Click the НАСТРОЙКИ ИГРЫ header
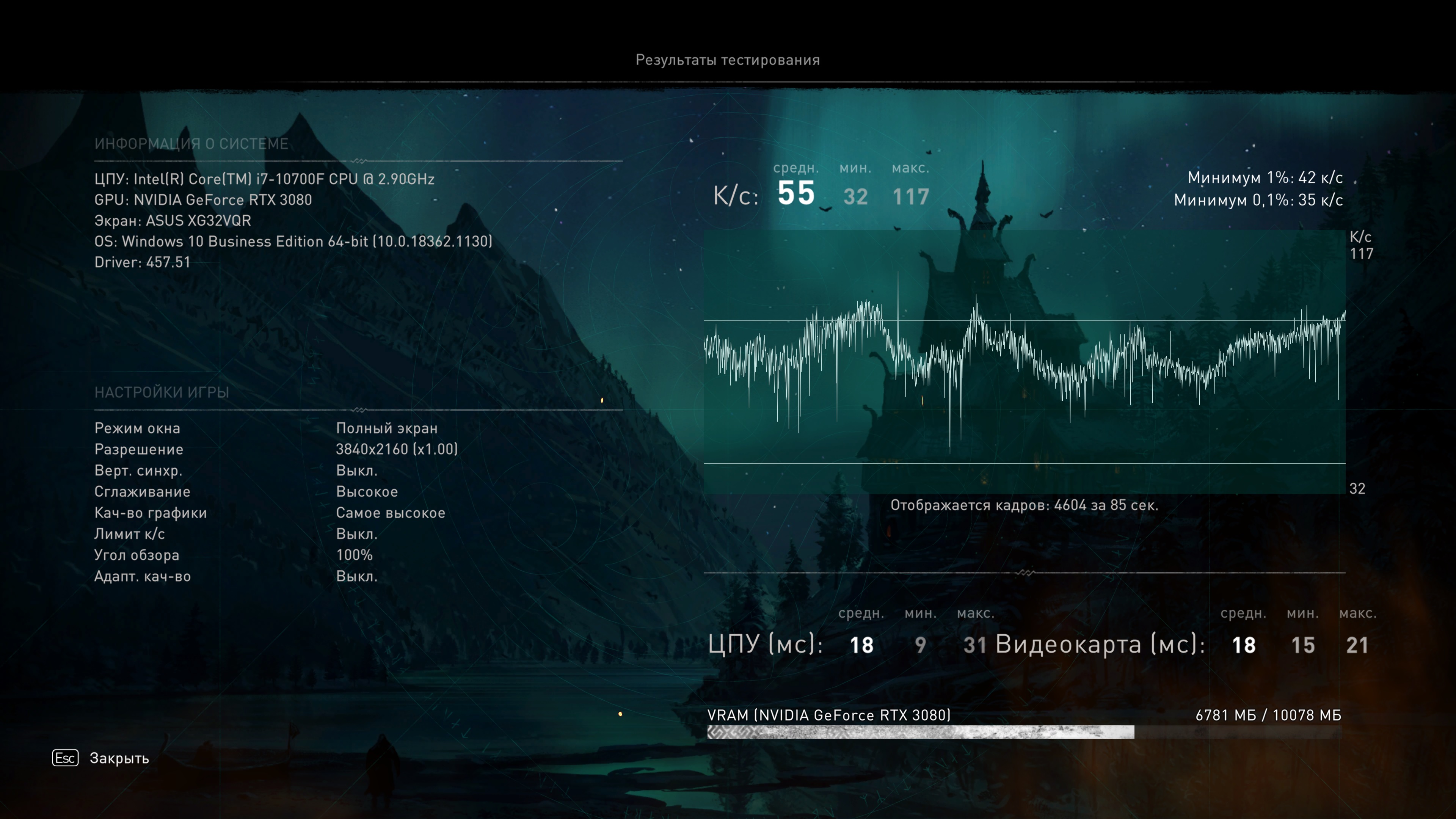Screen dimensions: 1456x819 tap(162, 392)
